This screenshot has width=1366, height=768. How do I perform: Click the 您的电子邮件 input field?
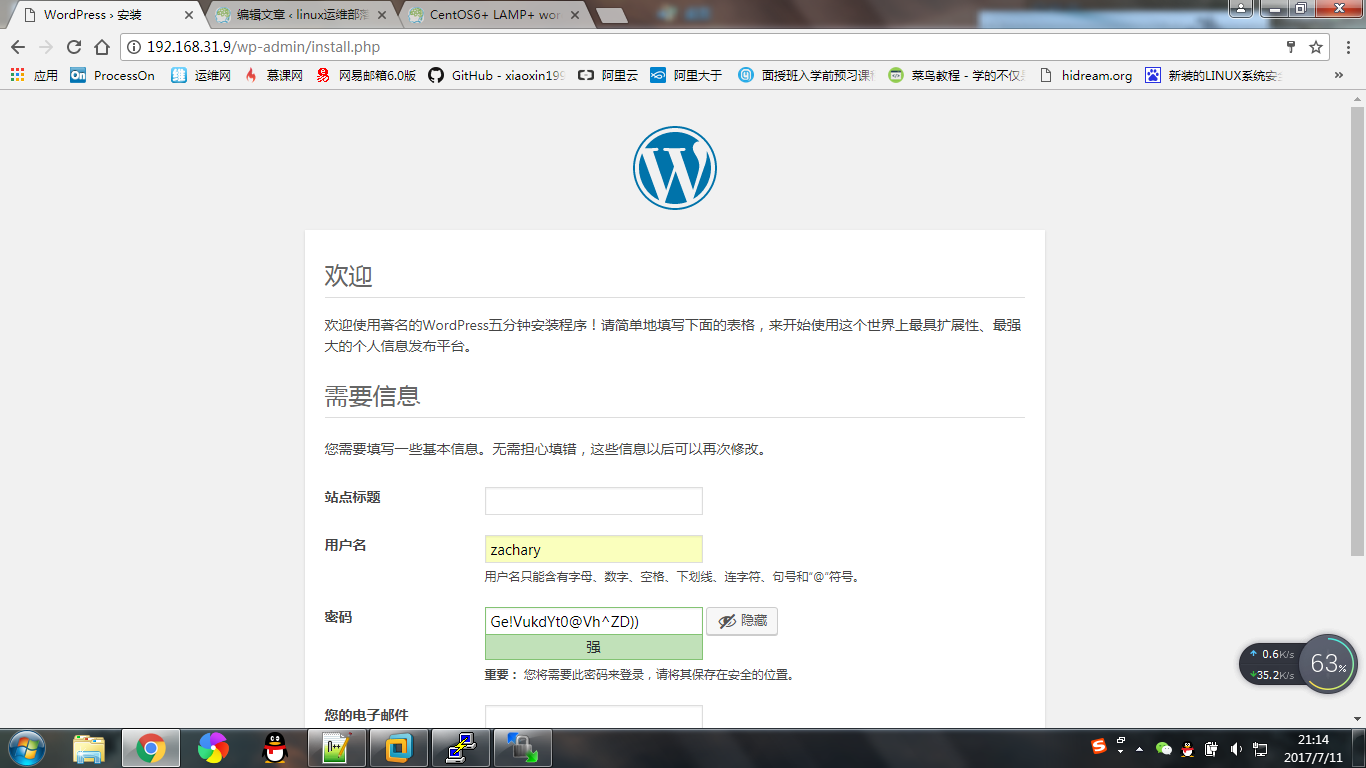pyautogui.click(x=594, y=717)
